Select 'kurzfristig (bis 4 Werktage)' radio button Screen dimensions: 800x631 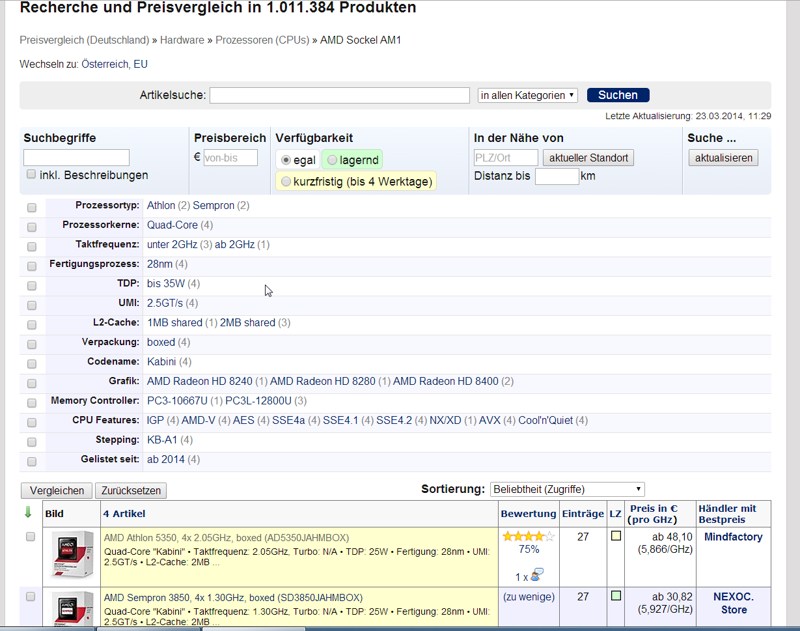tap(286, 181)
